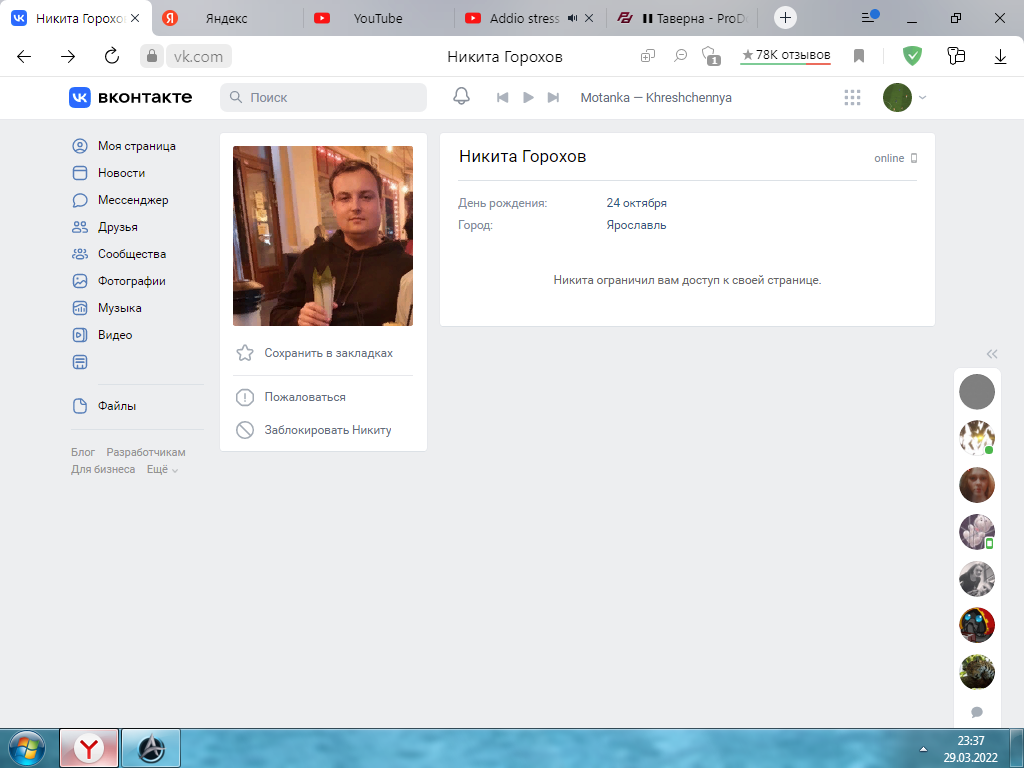
Task: Go to previous track in player
Action: (504, 97)
